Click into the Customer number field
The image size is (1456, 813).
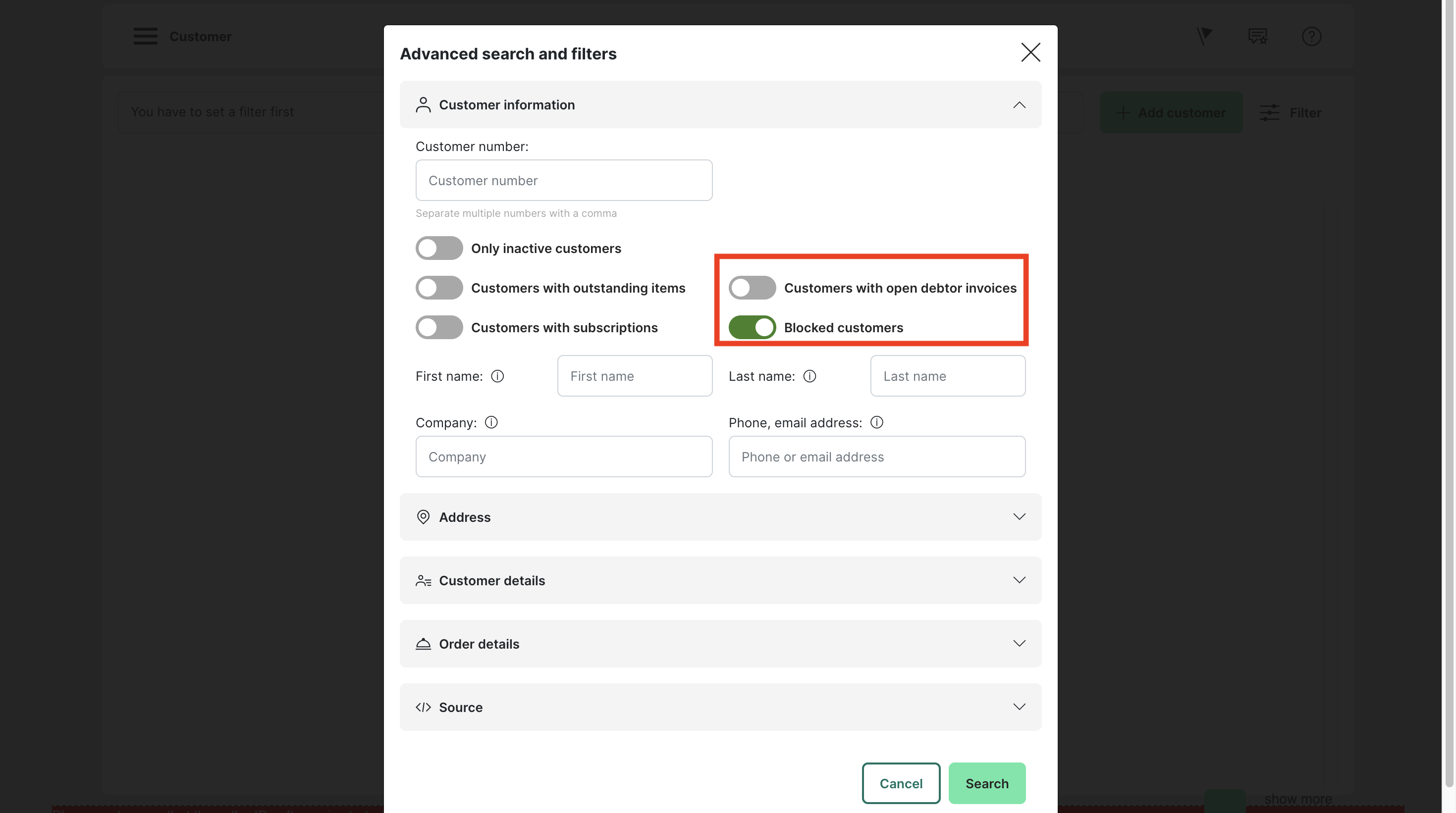click(x=563, y=181)
